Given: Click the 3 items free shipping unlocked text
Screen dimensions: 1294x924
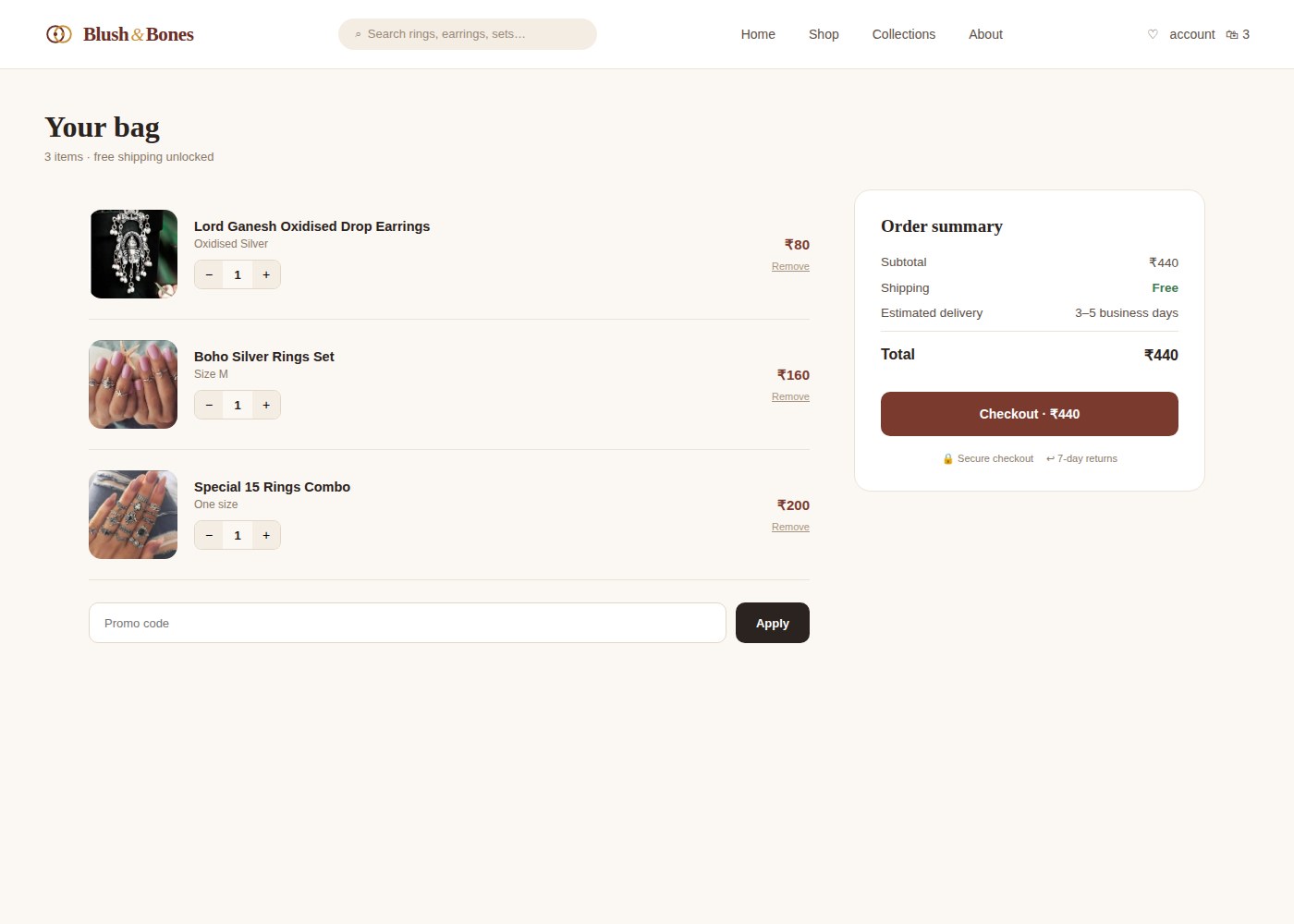Looking at the screenshot, I should [128, 157].
